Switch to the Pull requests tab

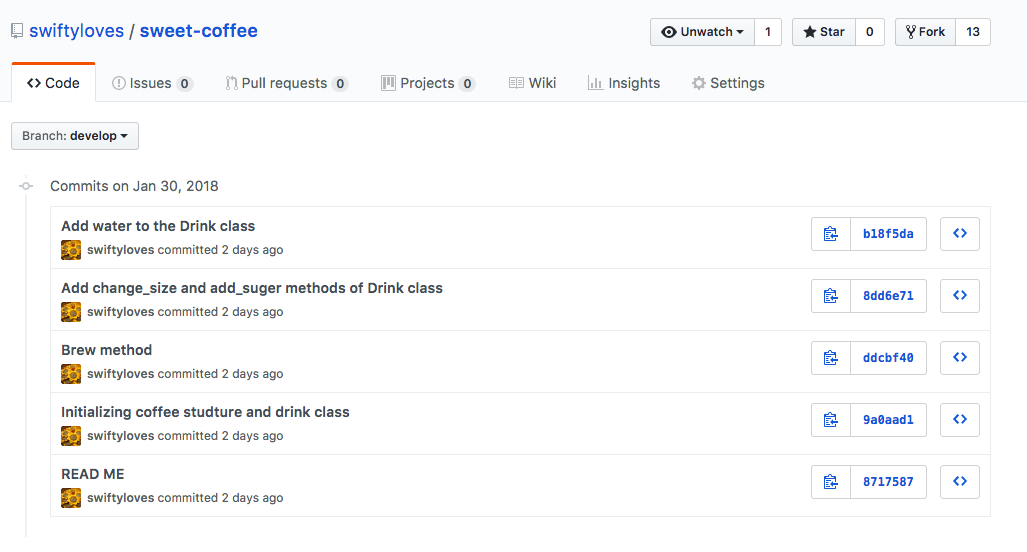(286, 83)
